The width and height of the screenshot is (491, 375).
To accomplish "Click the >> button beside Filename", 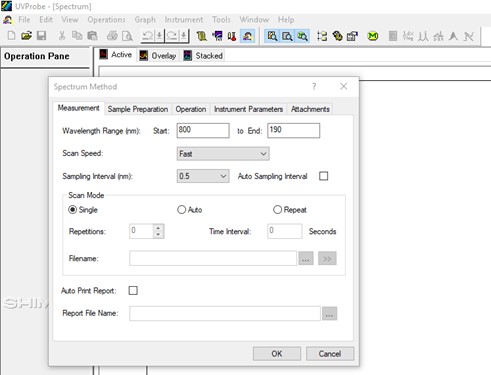I will point(327,258).
